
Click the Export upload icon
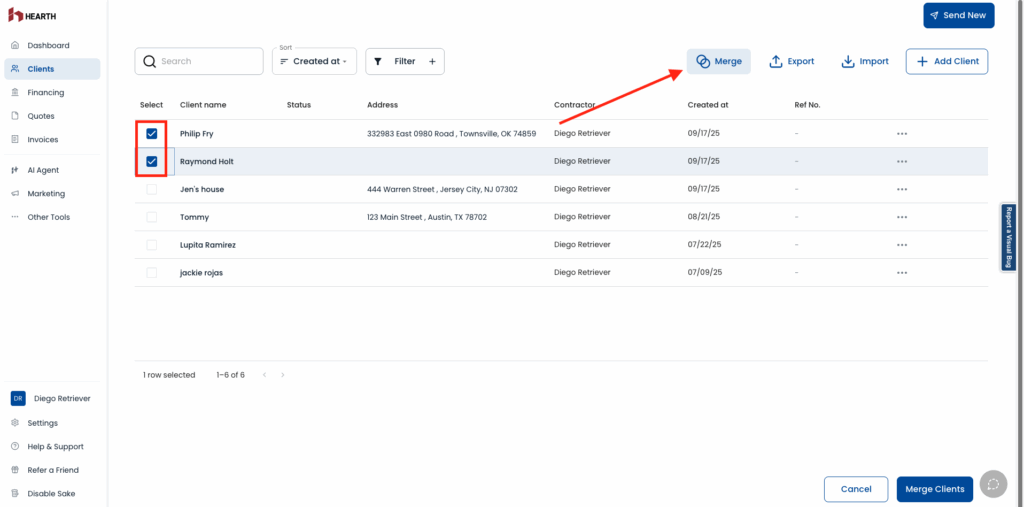[776, 61]
